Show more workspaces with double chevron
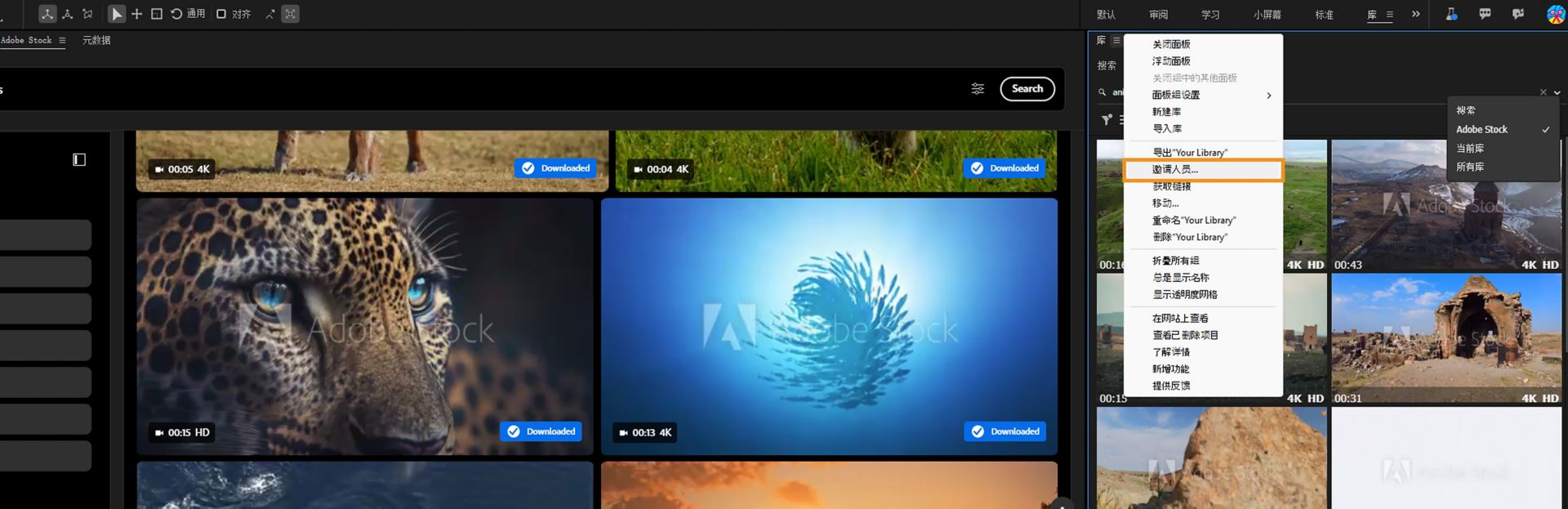This screenshot has width=1568, height=509. 1415,14
